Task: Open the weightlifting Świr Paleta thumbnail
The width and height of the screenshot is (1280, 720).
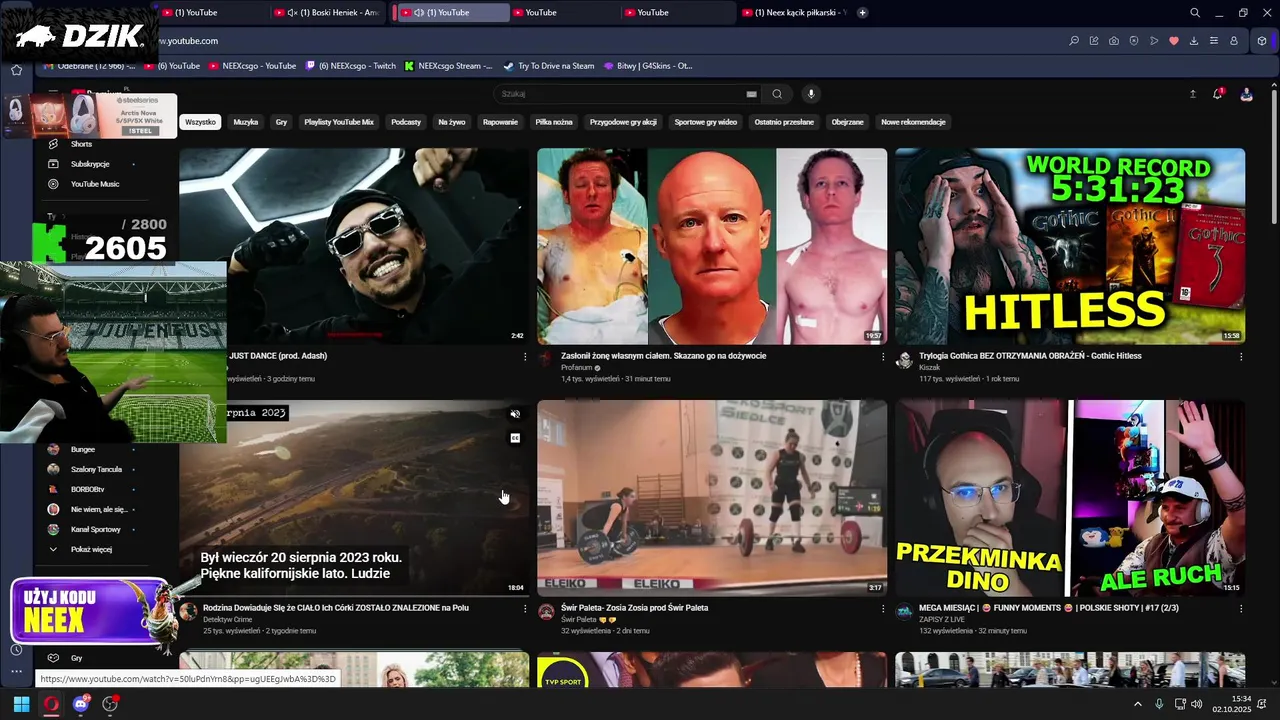Action: pos(712,498)
